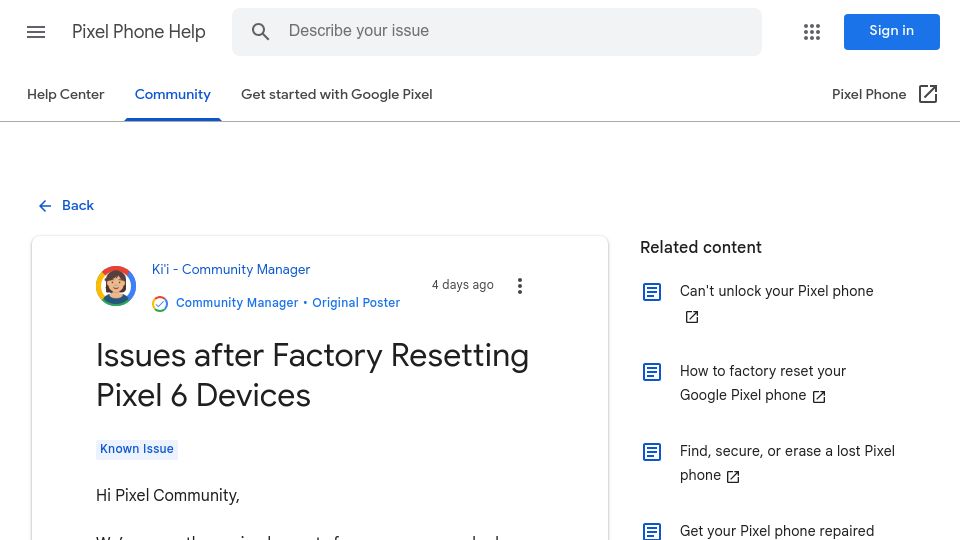The image size is (960, 540).
Task: Open Find, secure, or erase a lost Pixel phone
Action: 787,463
